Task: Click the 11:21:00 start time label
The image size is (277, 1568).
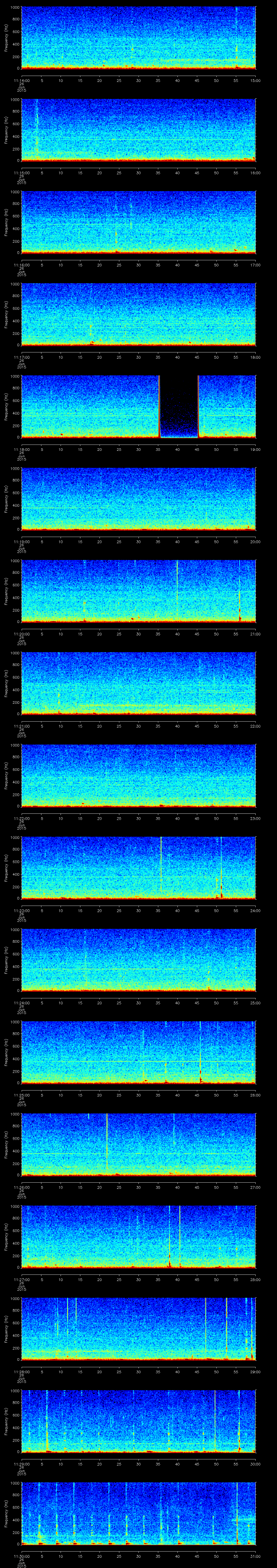Action: [21, 726]
